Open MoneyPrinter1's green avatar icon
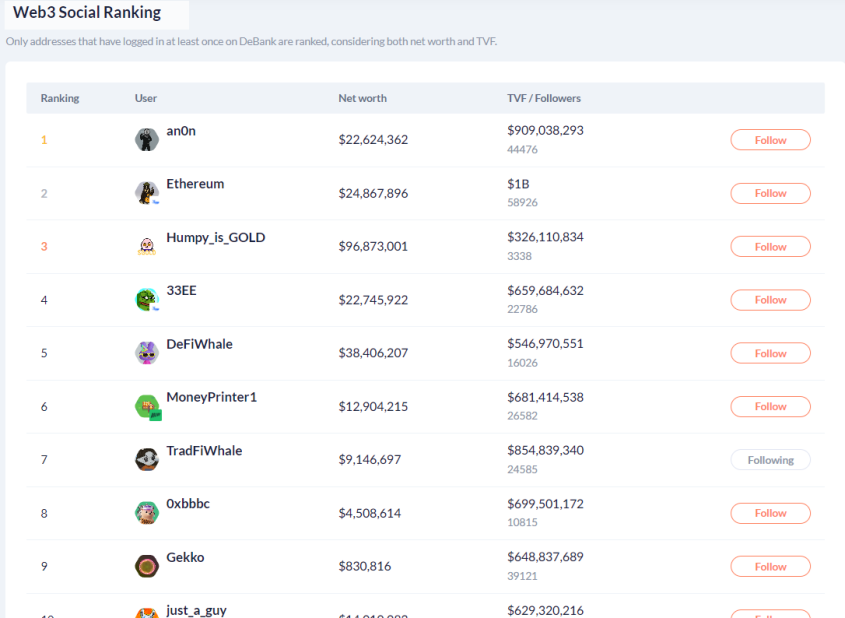Screen dimensions: 845x618 147,406
